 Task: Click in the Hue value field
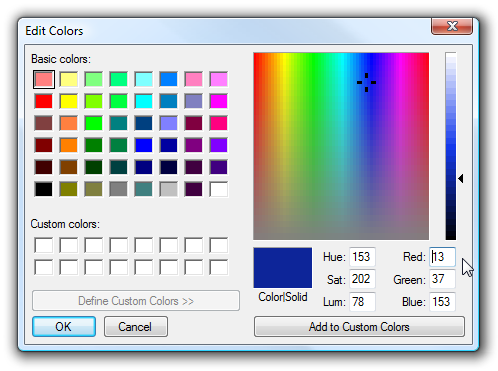point(362,257)
